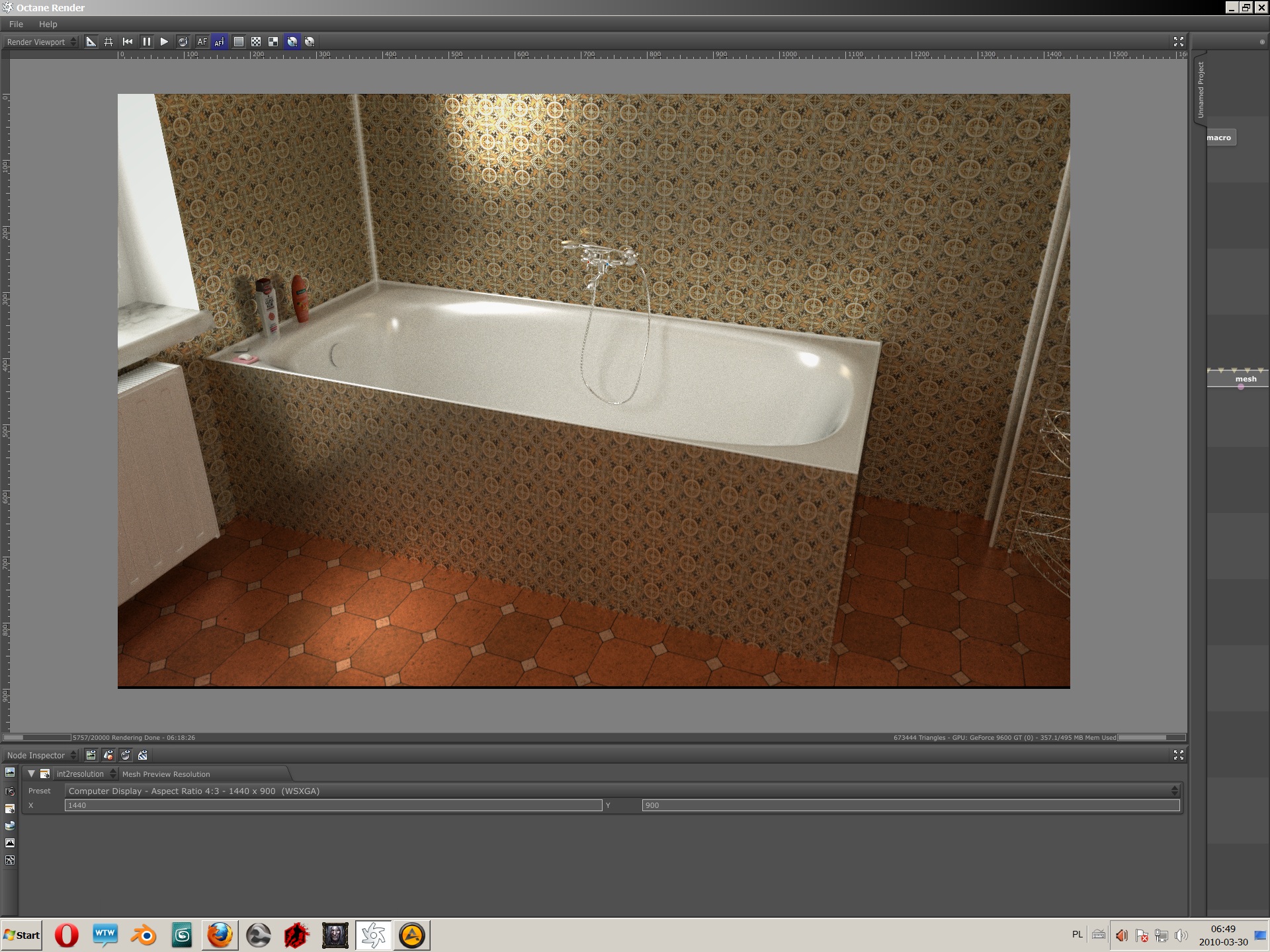The height and width of the screenshot is (952, 1270).
Task: Toggle the AF picker focus tool
Action: (220, 42)
